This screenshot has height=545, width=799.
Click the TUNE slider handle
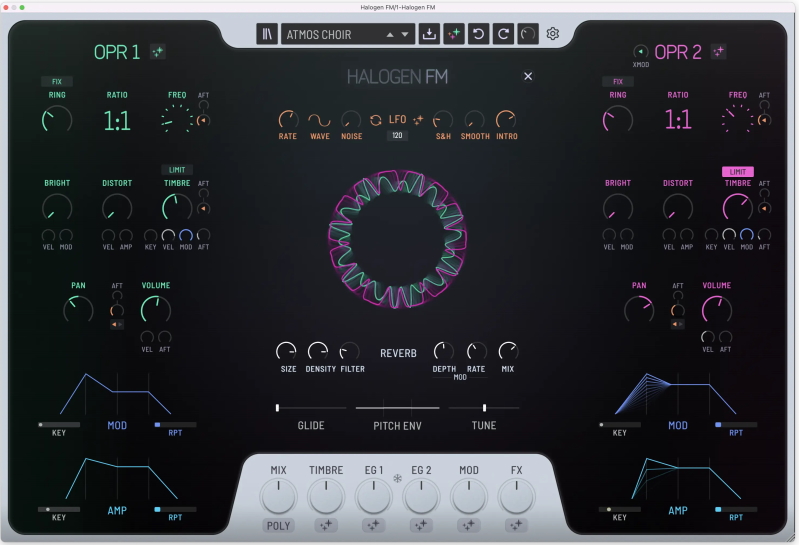(x=484, y=407)
